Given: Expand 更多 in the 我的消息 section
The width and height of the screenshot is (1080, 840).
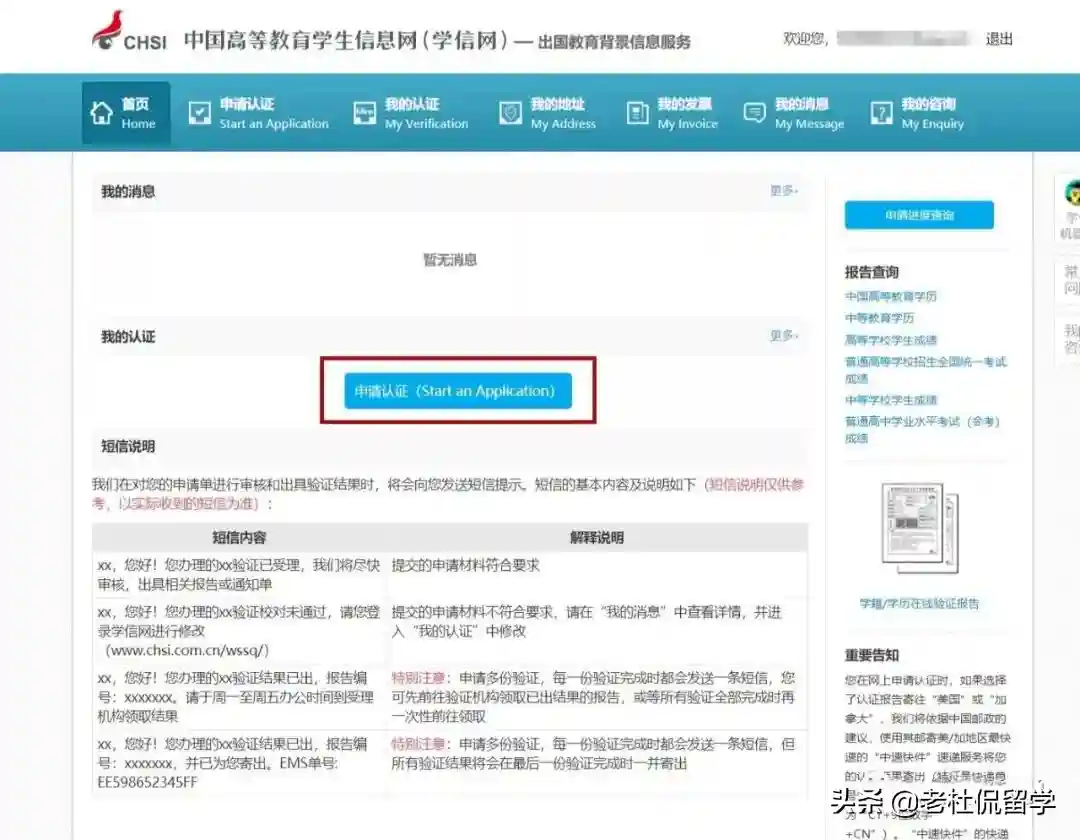Looking at the screenshot, I should [783, 191].
